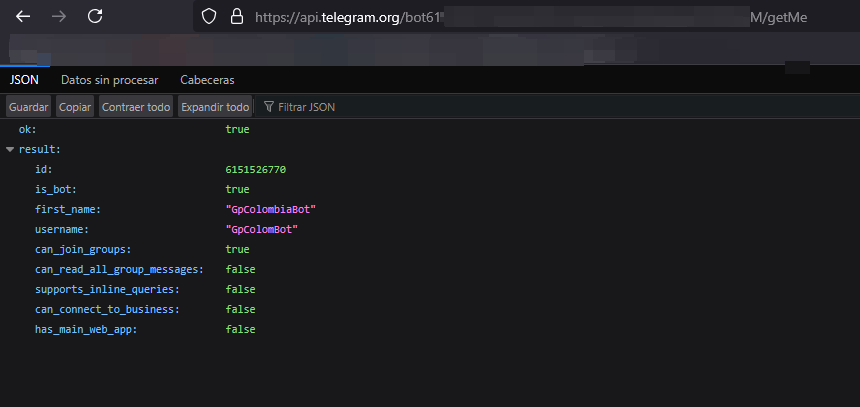
Task: Collapse the result node arrow
Action: [10, 149]
